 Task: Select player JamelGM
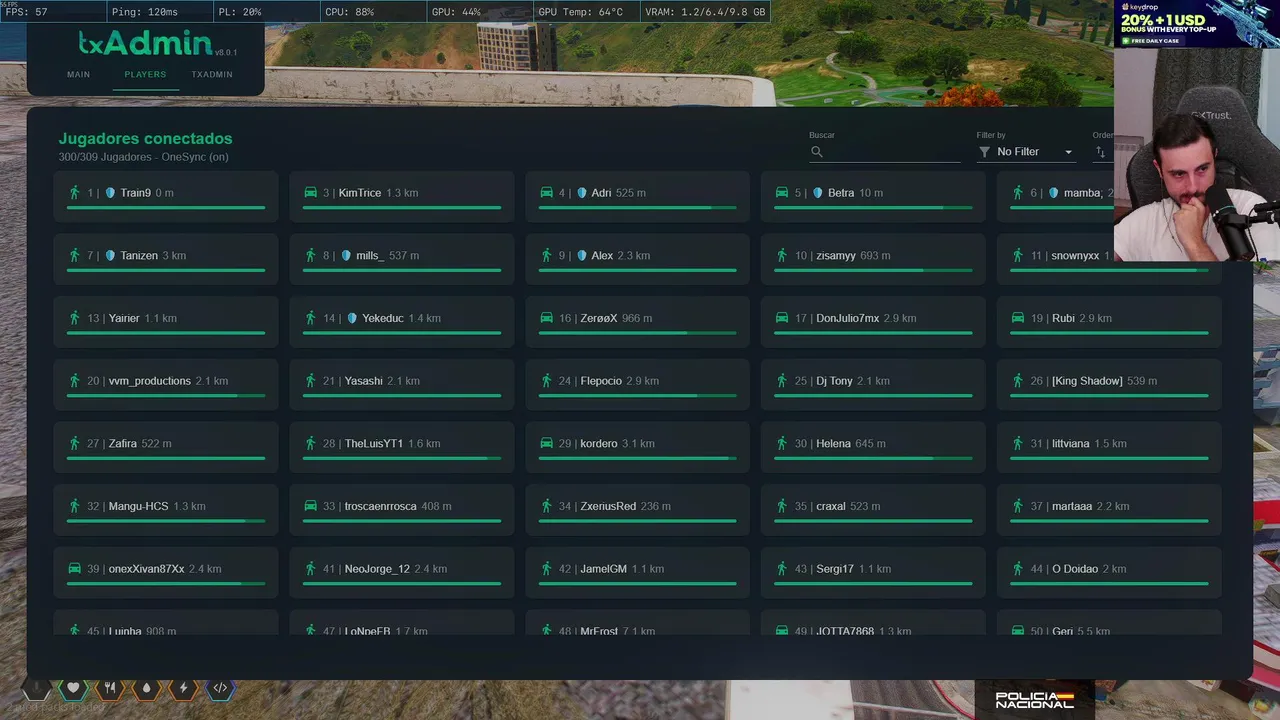point(638,573)
